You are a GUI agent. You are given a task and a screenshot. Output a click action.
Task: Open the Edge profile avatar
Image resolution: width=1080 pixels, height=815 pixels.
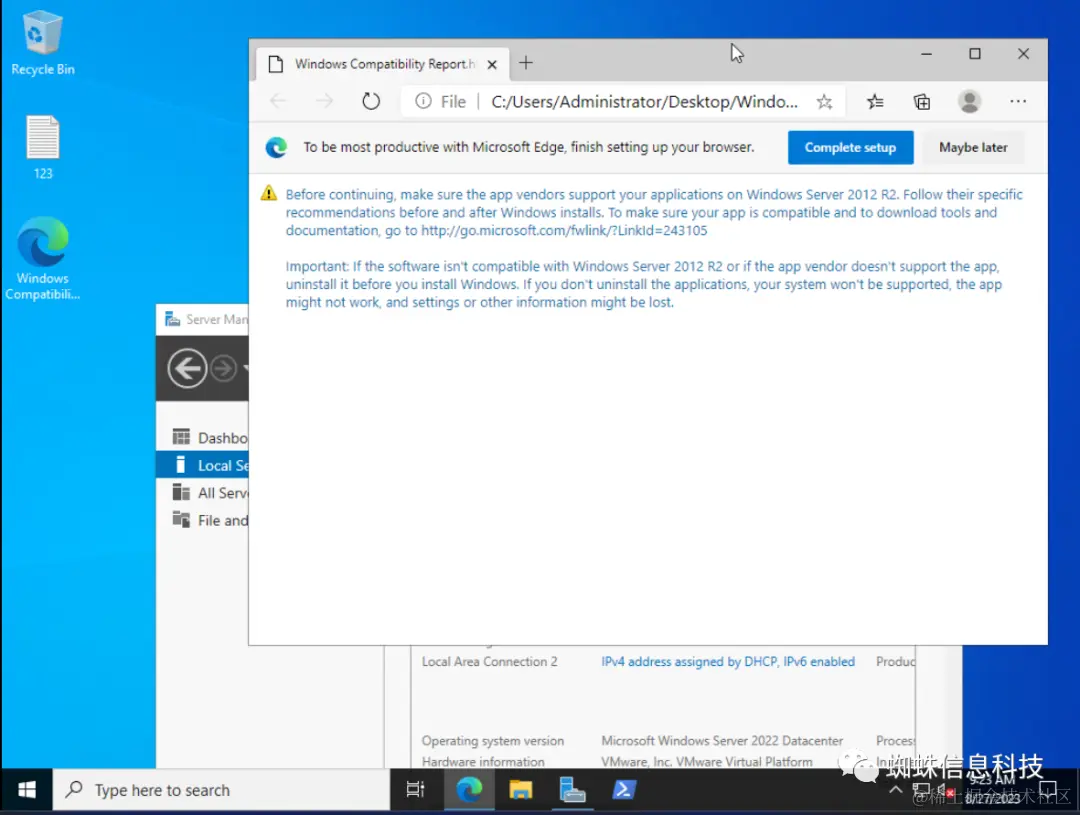coord(969,102)
